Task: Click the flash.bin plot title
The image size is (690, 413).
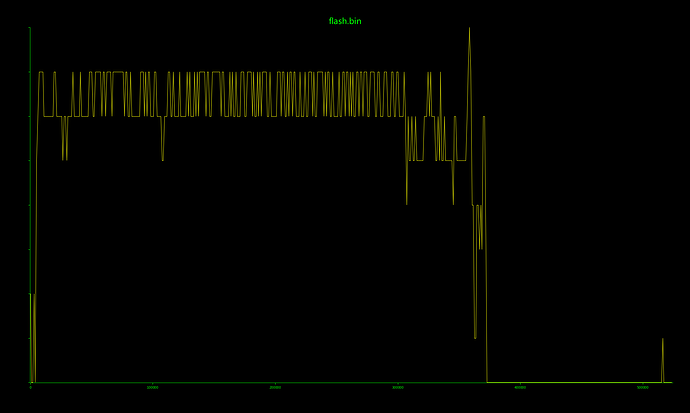Action: coord(345,21)
